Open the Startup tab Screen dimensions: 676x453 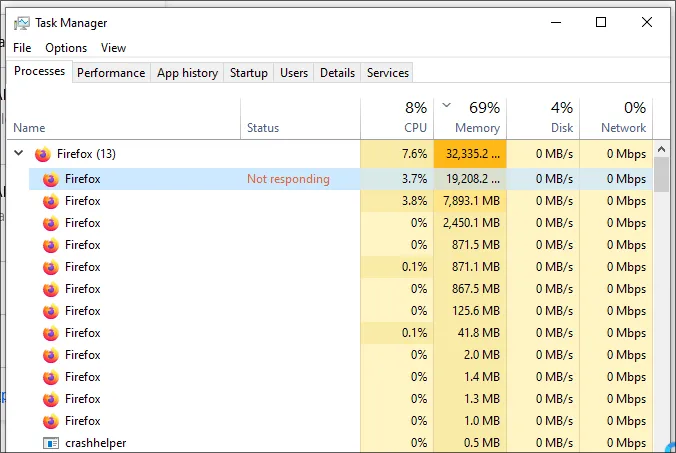pyautogui.click(x=249, y=73)
